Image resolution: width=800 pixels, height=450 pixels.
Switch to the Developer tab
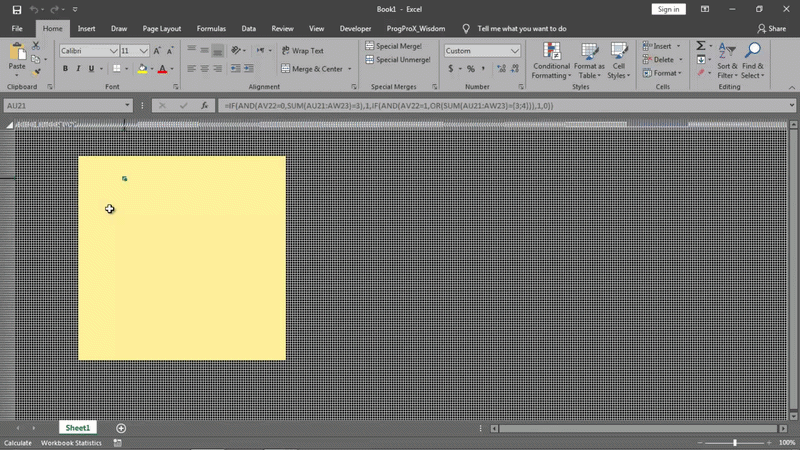(x=355, y=29)
